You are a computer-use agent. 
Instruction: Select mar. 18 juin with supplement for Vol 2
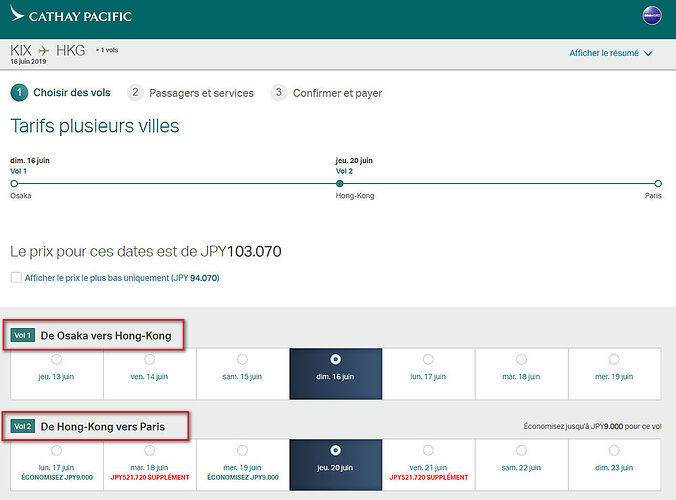(150, 465)
